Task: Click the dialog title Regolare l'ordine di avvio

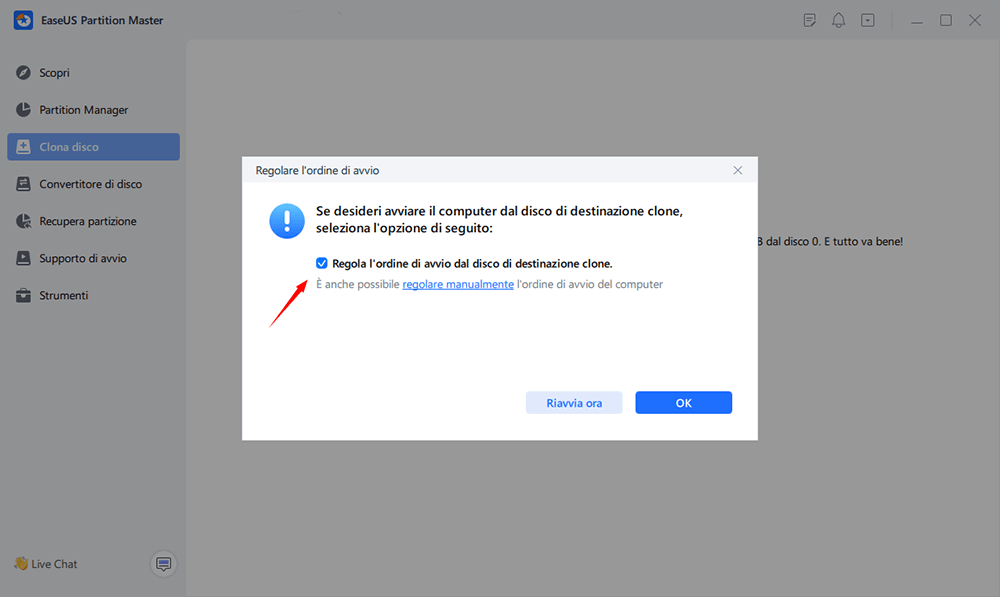Action: (317, 170)
